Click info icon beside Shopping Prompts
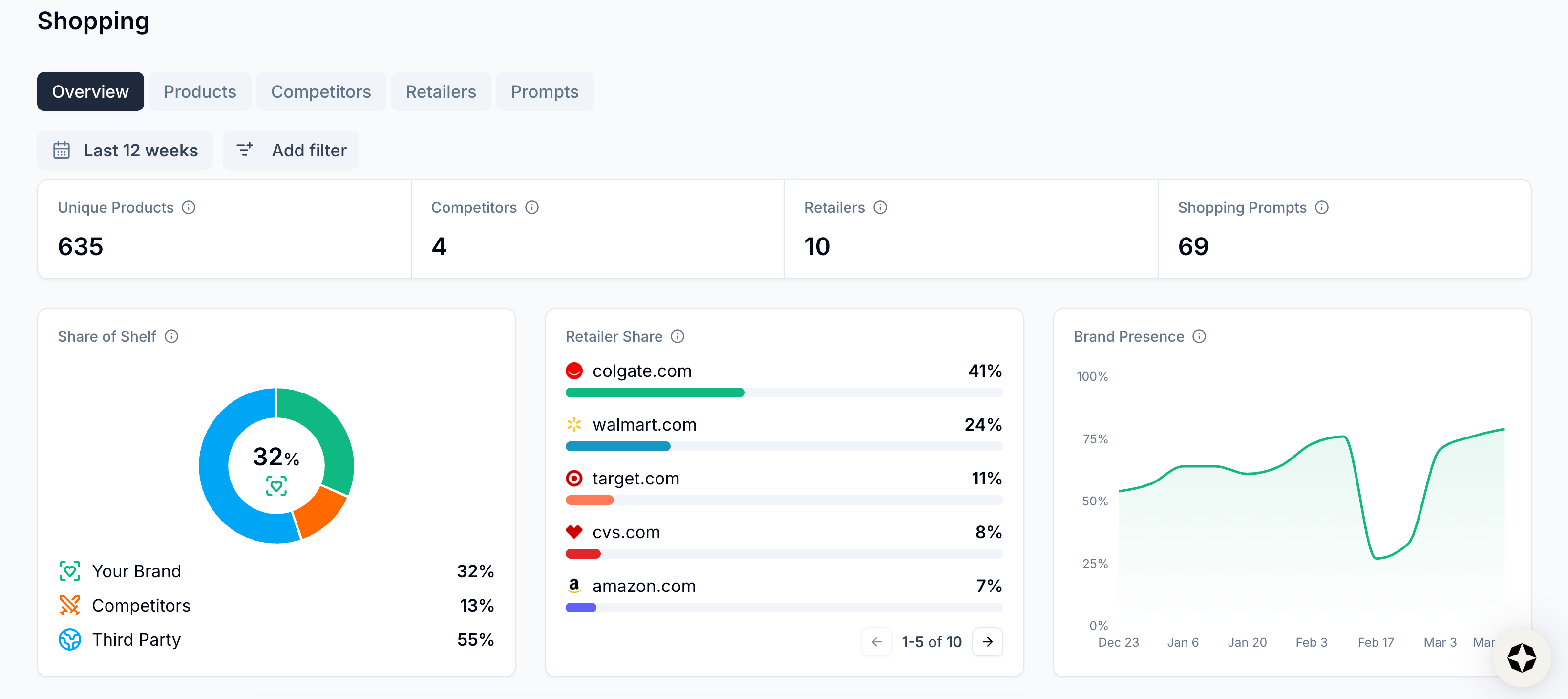The width and height of the screenshot is (1568, 699). pyautogui.click(x=1321, y=208)
